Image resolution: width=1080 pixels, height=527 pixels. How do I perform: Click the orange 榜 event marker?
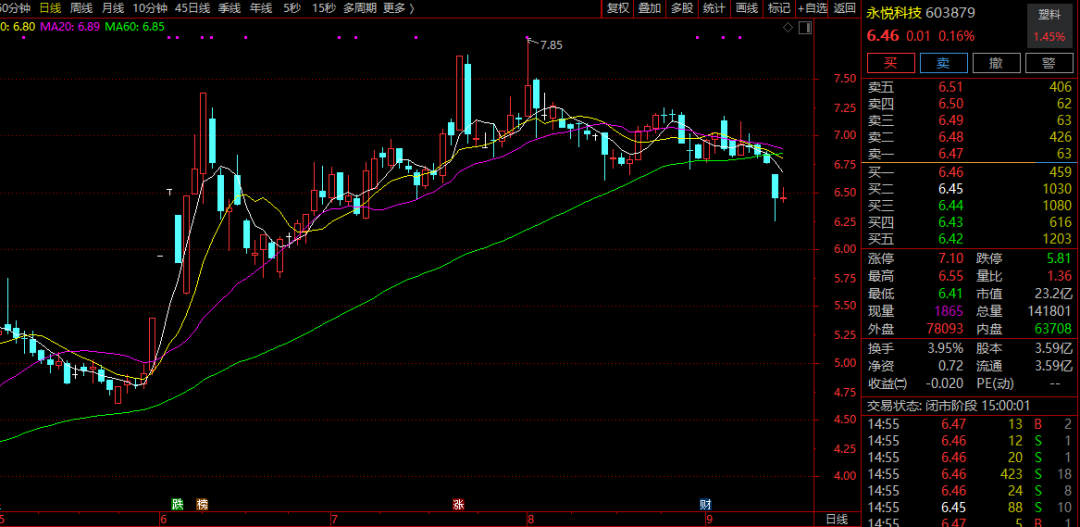pyautogui.click(x=202, y=503)
